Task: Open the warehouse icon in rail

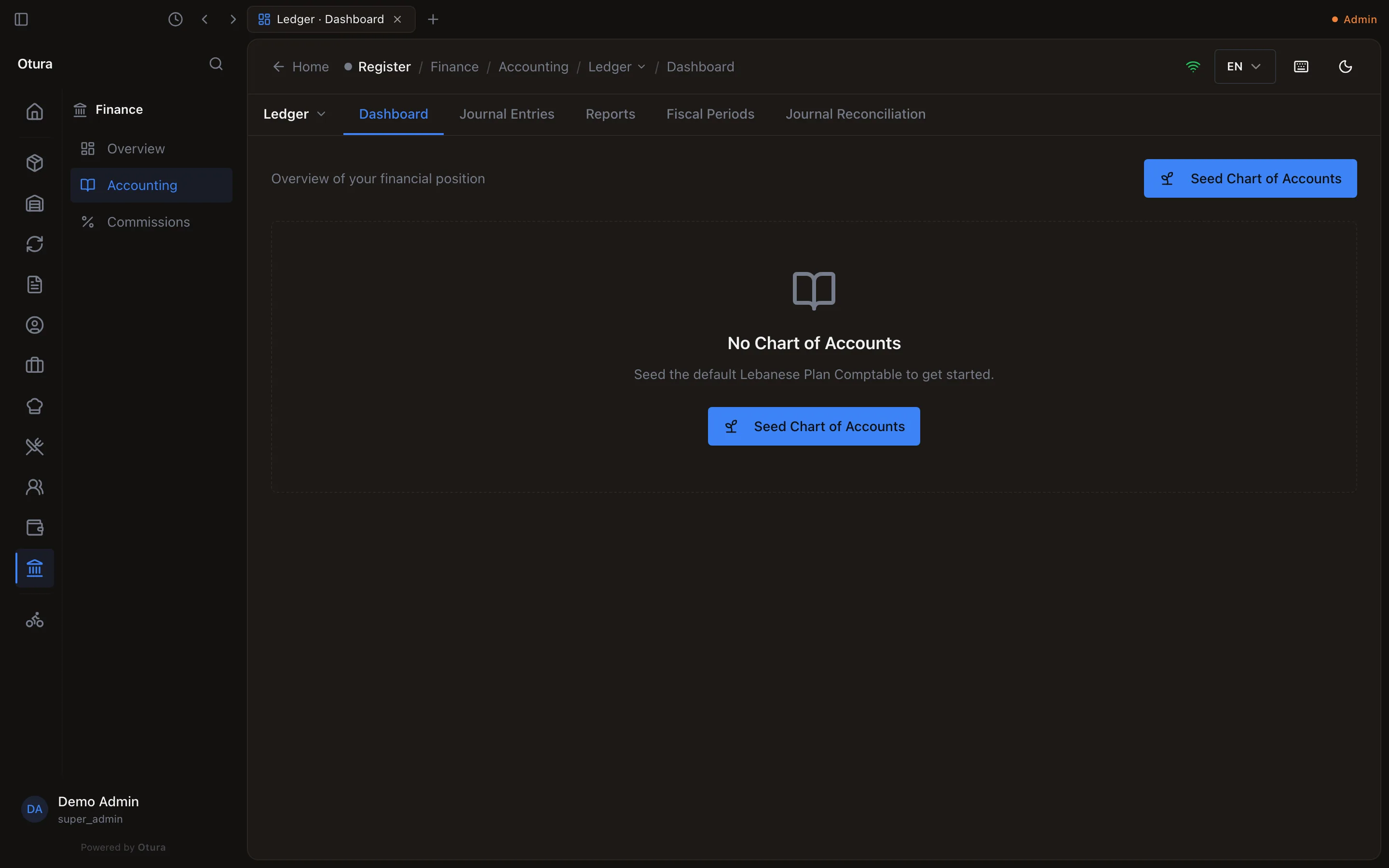Action: 34,204
